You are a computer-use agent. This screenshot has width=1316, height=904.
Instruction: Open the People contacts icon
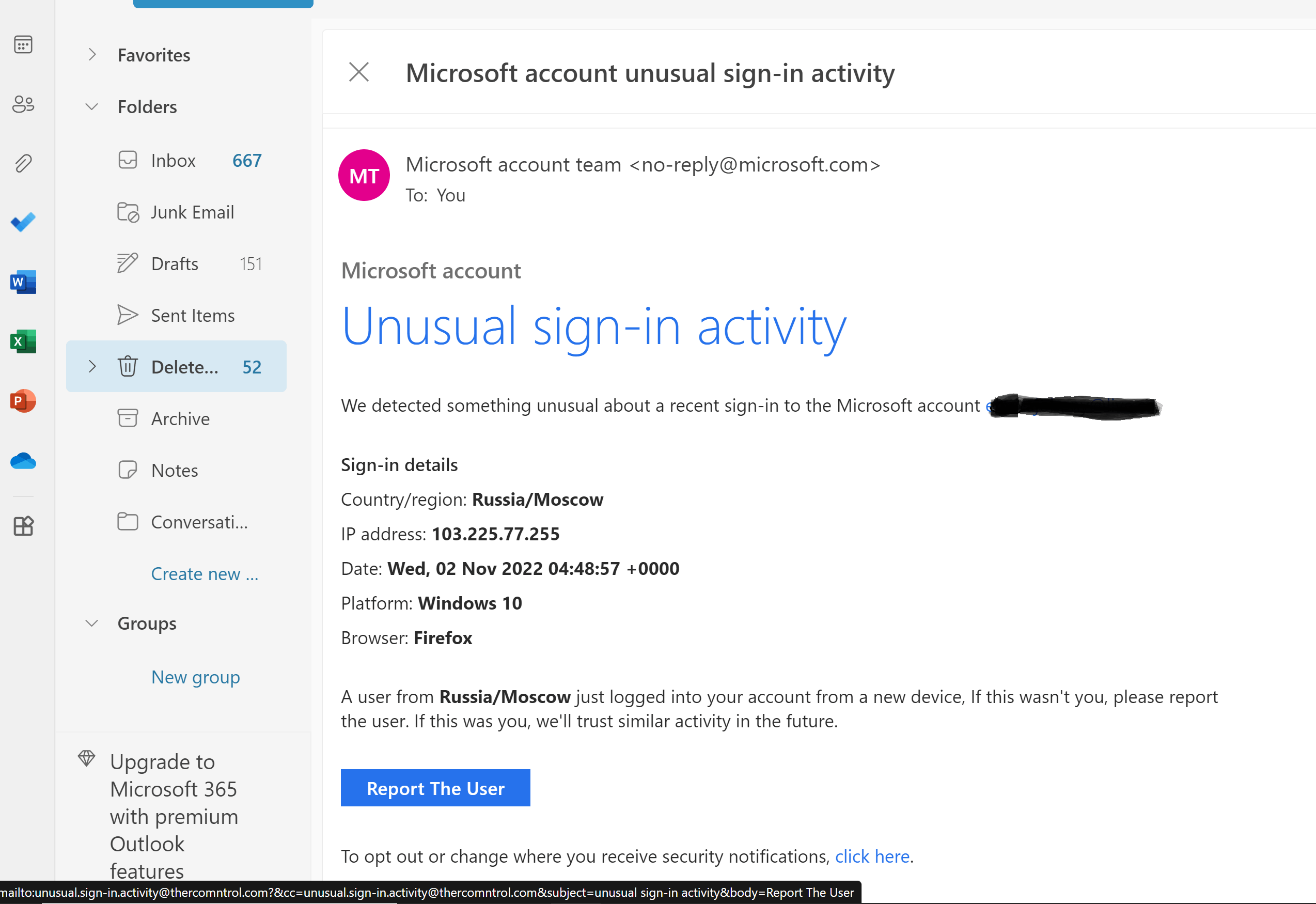pos(23,104)
